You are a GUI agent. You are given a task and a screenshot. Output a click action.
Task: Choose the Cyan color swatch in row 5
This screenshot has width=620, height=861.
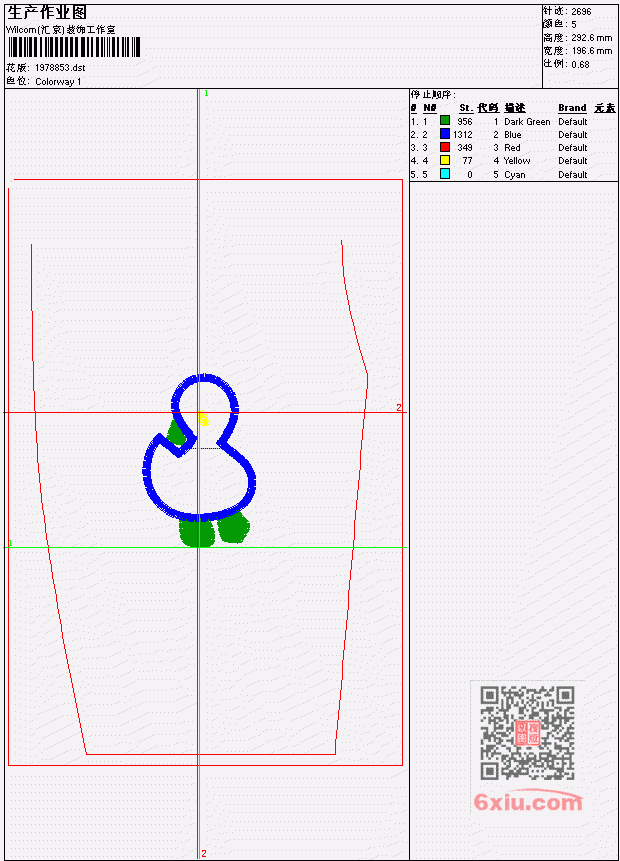(445, 174)
